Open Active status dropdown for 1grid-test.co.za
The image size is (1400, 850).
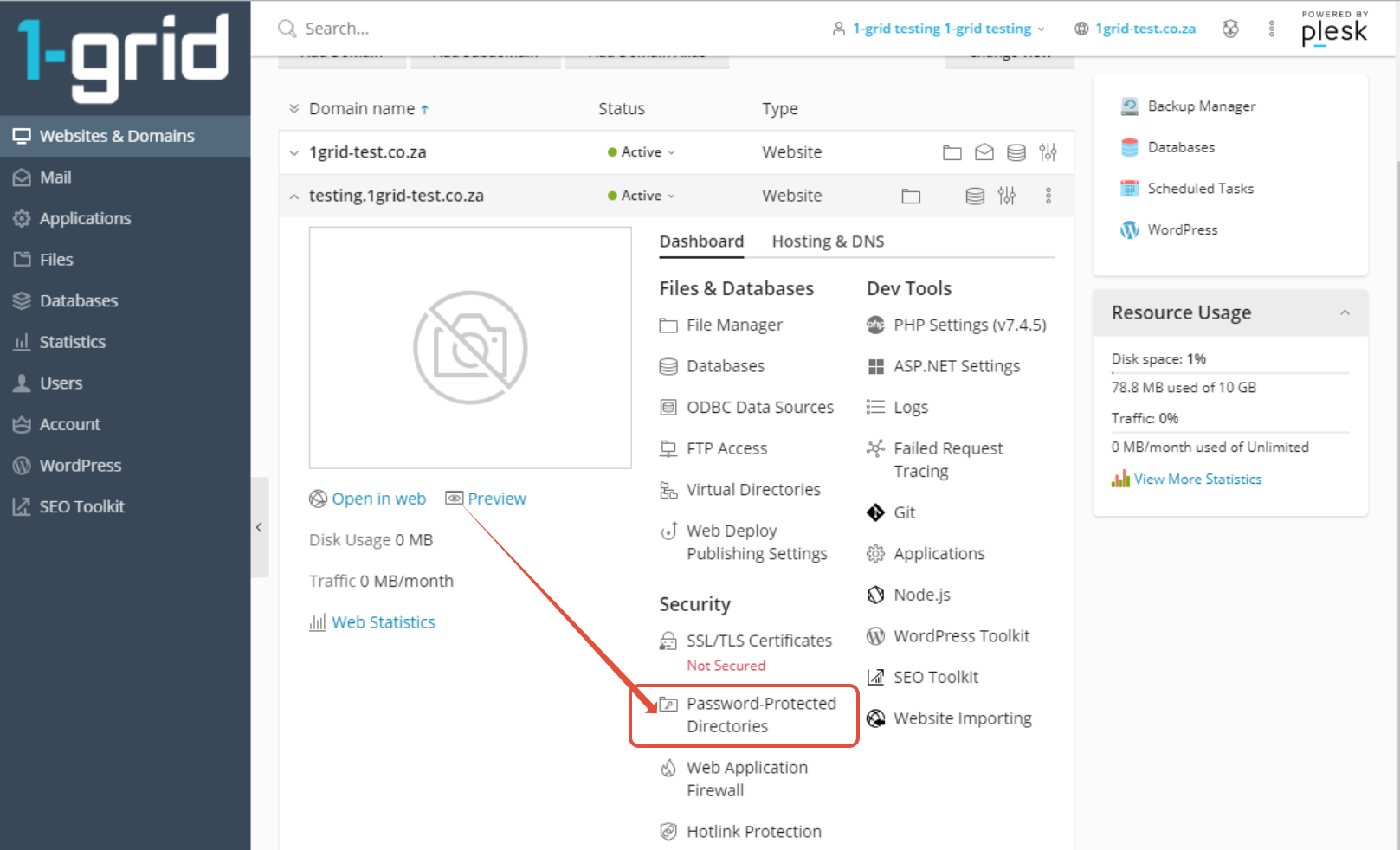pos(641,152)
